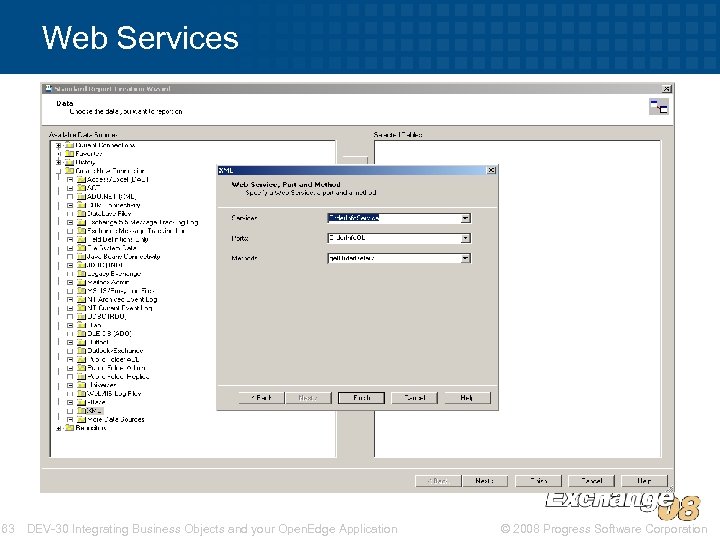Click Help in the report wizard
The height and width of the screenshot is (540, 720).
click(x=644, y=481)
